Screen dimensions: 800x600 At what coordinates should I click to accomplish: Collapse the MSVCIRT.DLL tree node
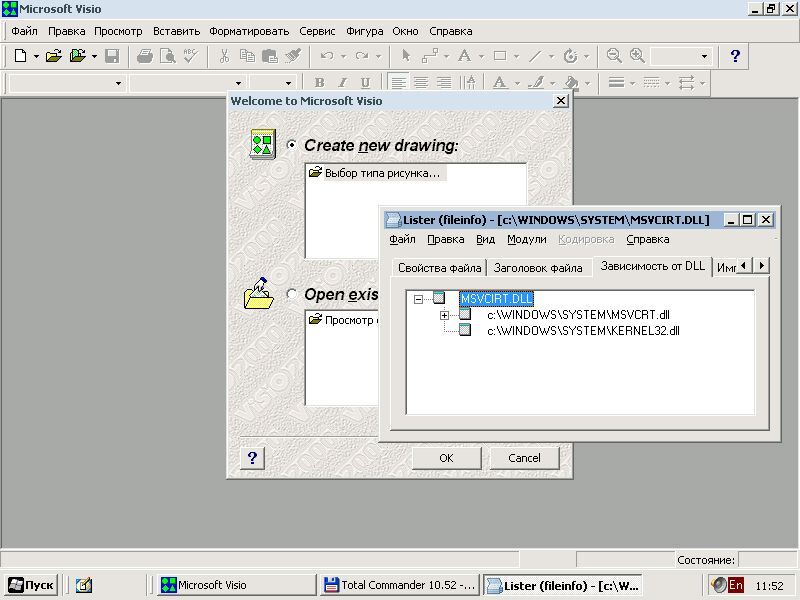[418, 299]
